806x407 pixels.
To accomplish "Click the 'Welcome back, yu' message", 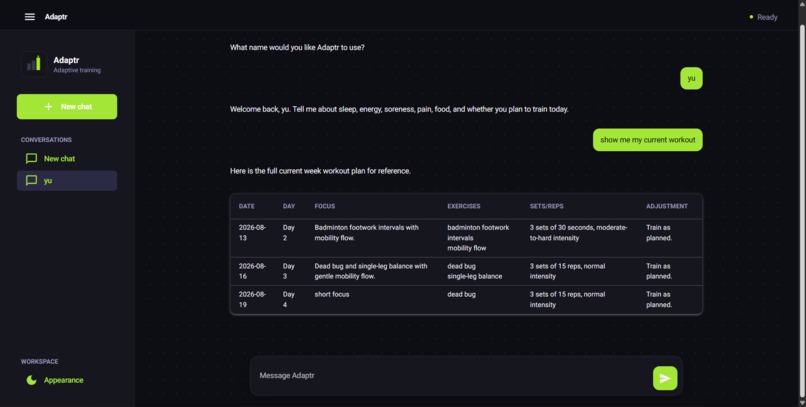I will click(x=399, y=109).
